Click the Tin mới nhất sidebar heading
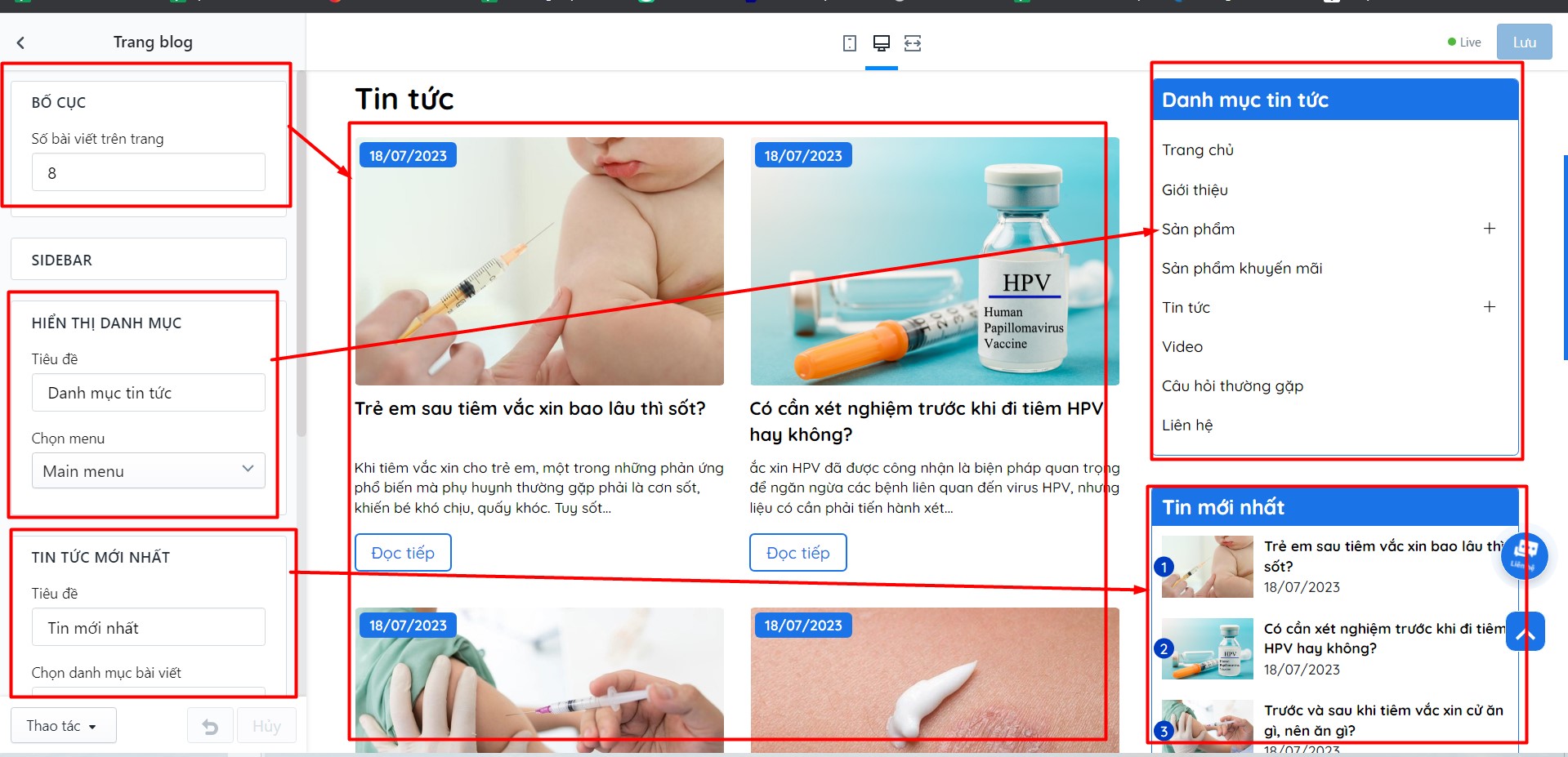 pyautogui.click(x=1223, y=507)
